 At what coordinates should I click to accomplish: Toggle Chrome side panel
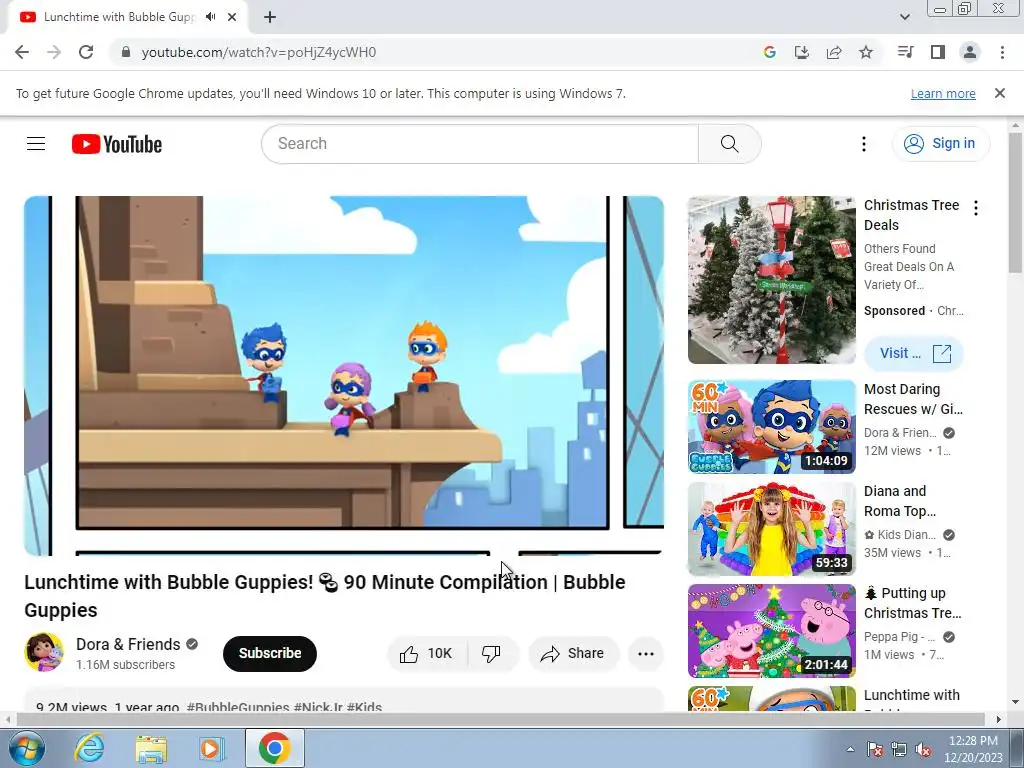938,52
